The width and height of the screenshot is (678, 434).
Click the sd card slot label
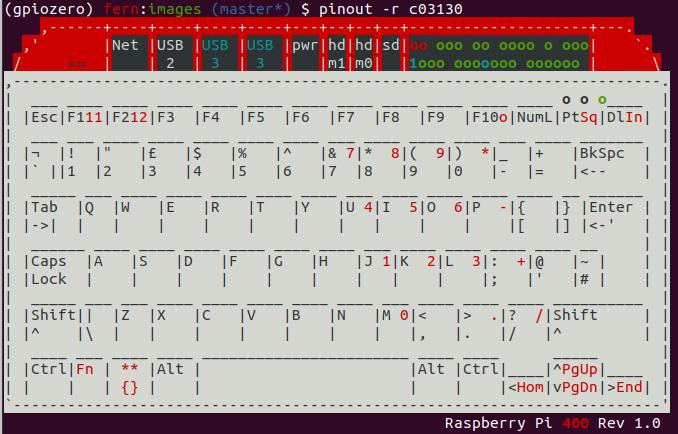click(391, 45)
